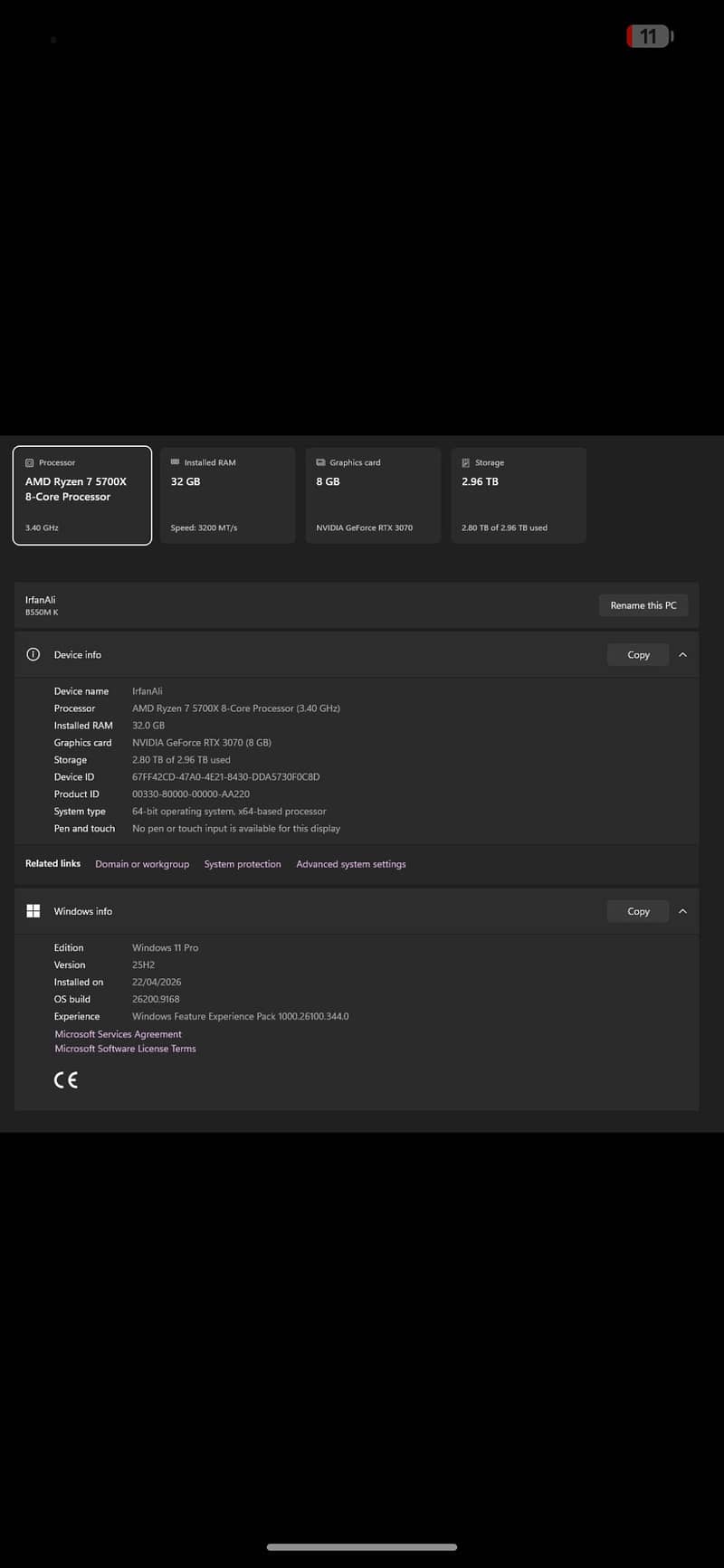
Task: Collapse the Device info section
Action: pos(683,655)
